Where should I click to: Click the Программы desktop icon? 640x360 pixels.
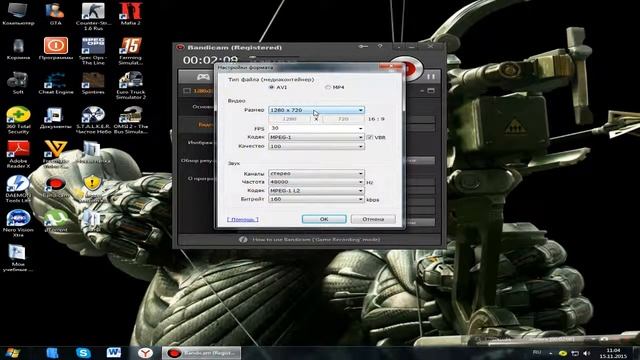pyautogui.click(x=56, y=49)
